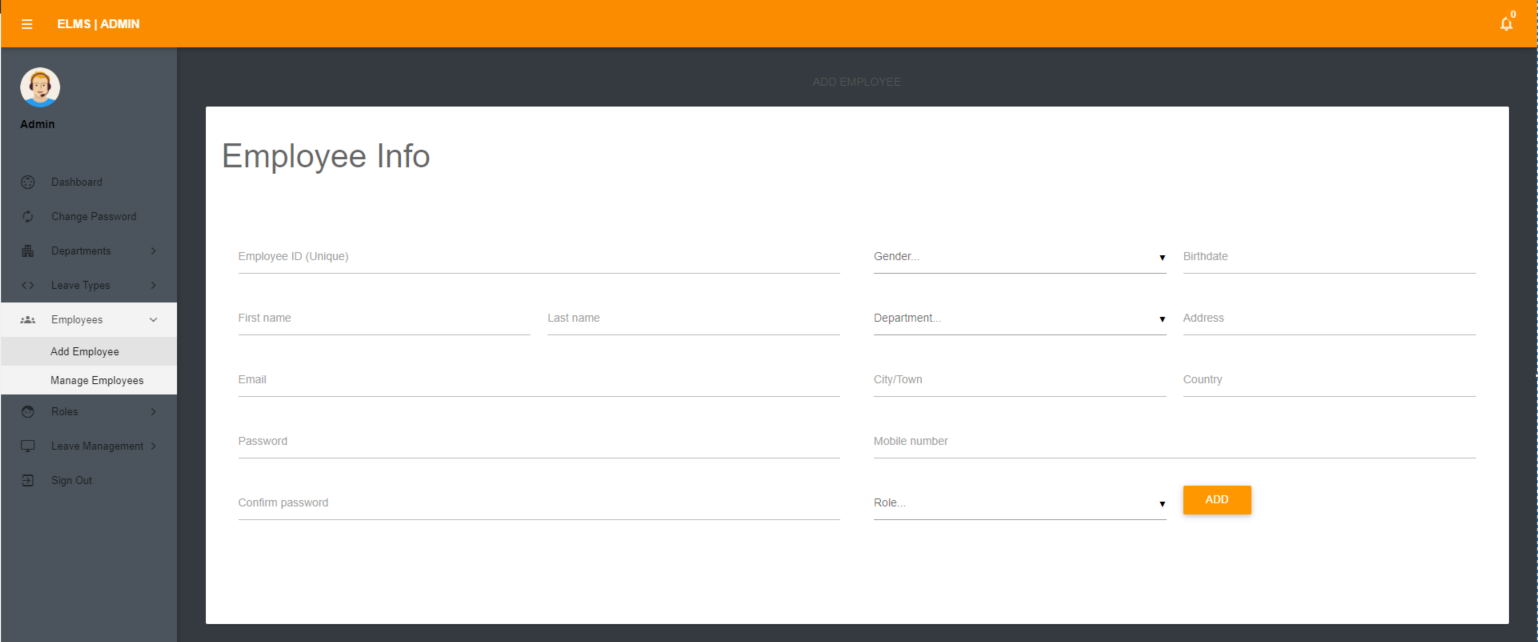The image size is (1538, 642).
Task: Open the Department dropdown
Action: (1020, 318)
